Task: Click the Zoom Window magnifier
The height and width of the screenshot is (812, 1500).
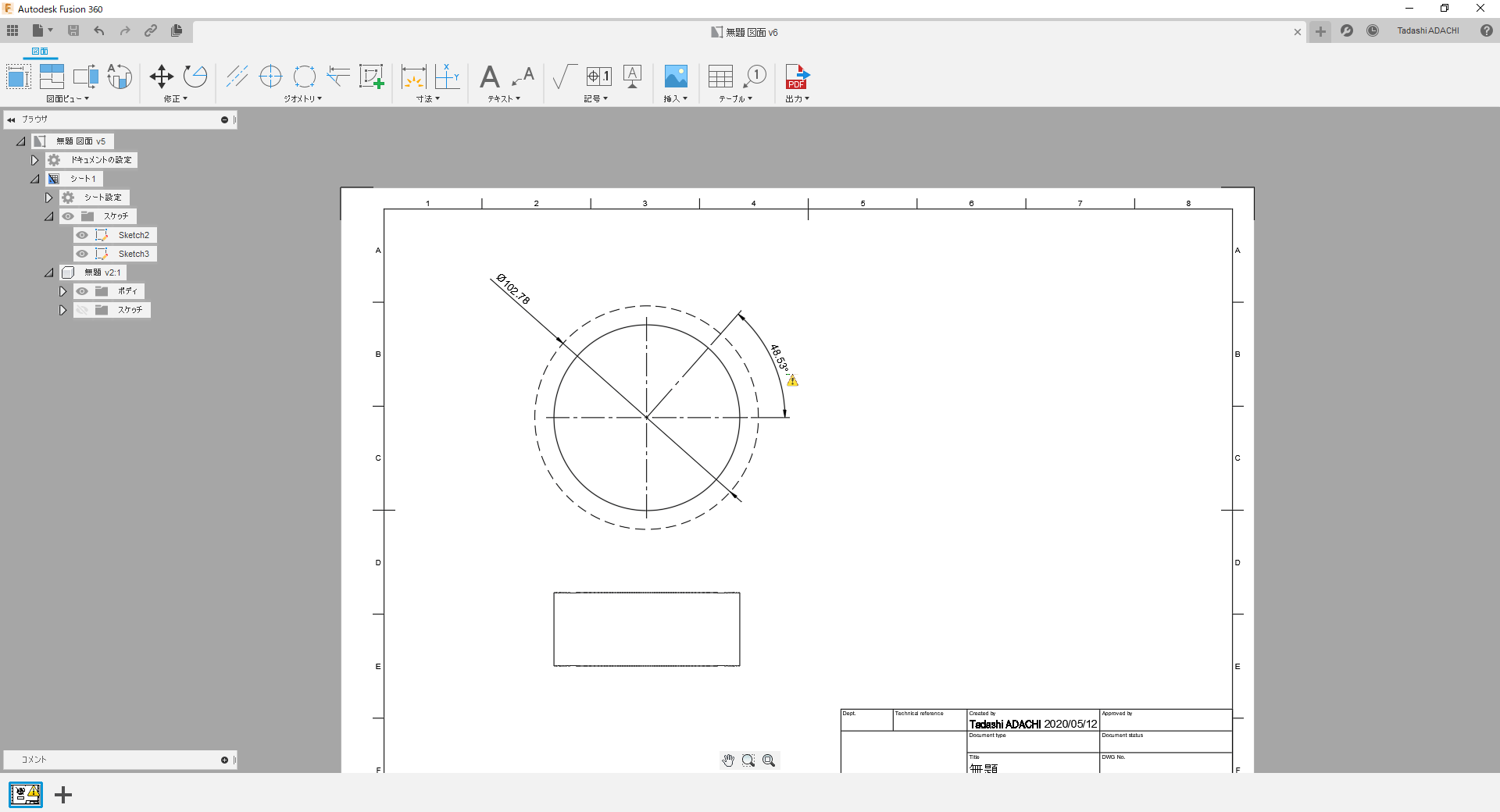Action: [x=748, y=760]
